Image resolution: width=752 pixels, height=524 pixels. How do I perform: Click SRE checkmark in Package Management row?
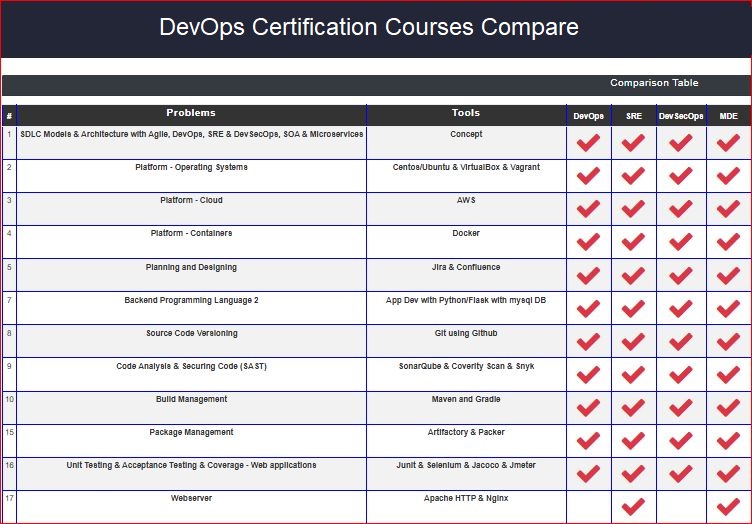633,441
